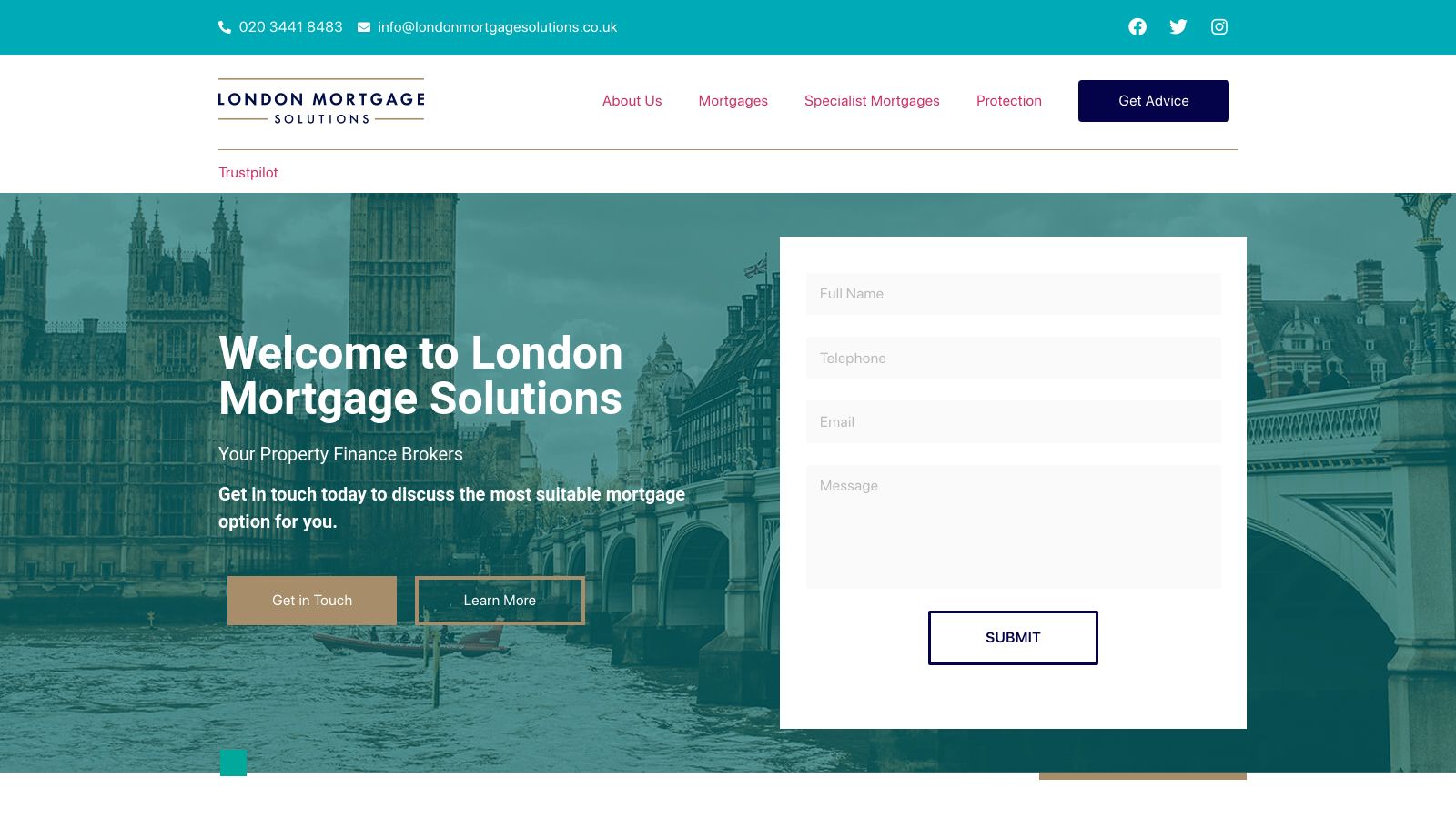1456x819 pixels.
Task: Open the Twitter icon link
Action: (x=1178, y=27)
